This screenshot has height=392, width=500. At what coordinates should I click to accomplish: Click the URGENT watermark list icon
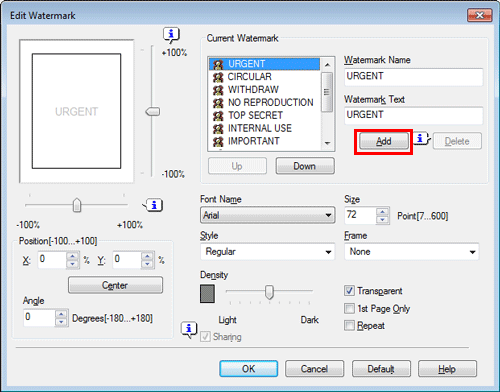218,64
